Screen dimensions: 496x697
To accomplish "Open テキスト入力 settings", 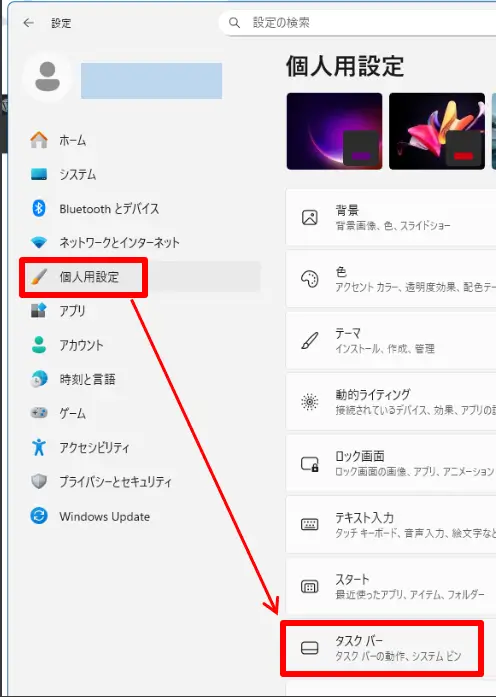I will (391, 525).
